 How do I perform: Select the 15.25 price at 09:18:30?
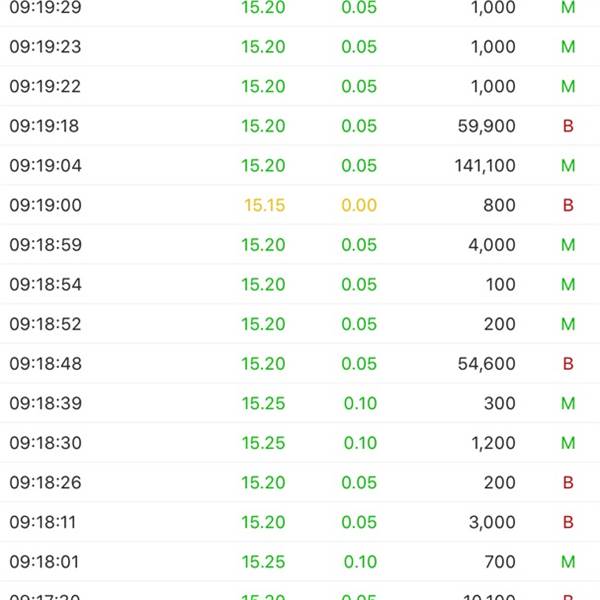263,443
